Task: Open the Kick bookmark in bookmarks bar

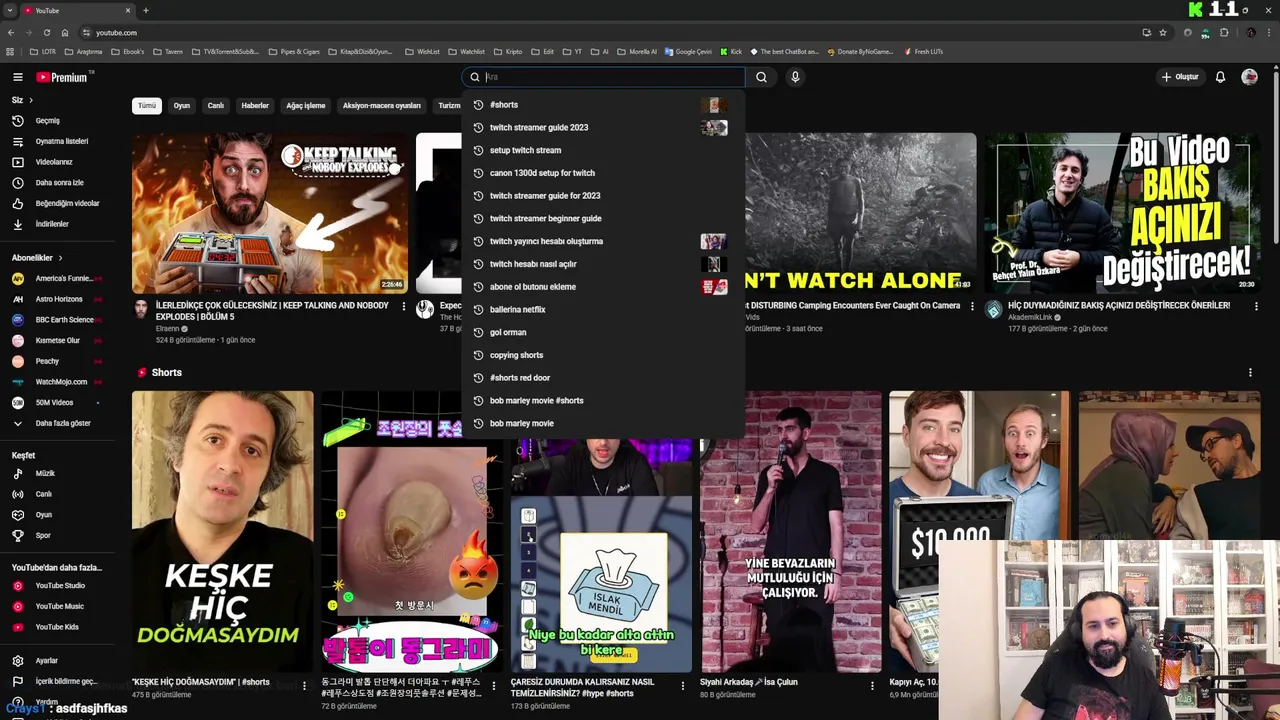Action: click(x=731, y=51)
